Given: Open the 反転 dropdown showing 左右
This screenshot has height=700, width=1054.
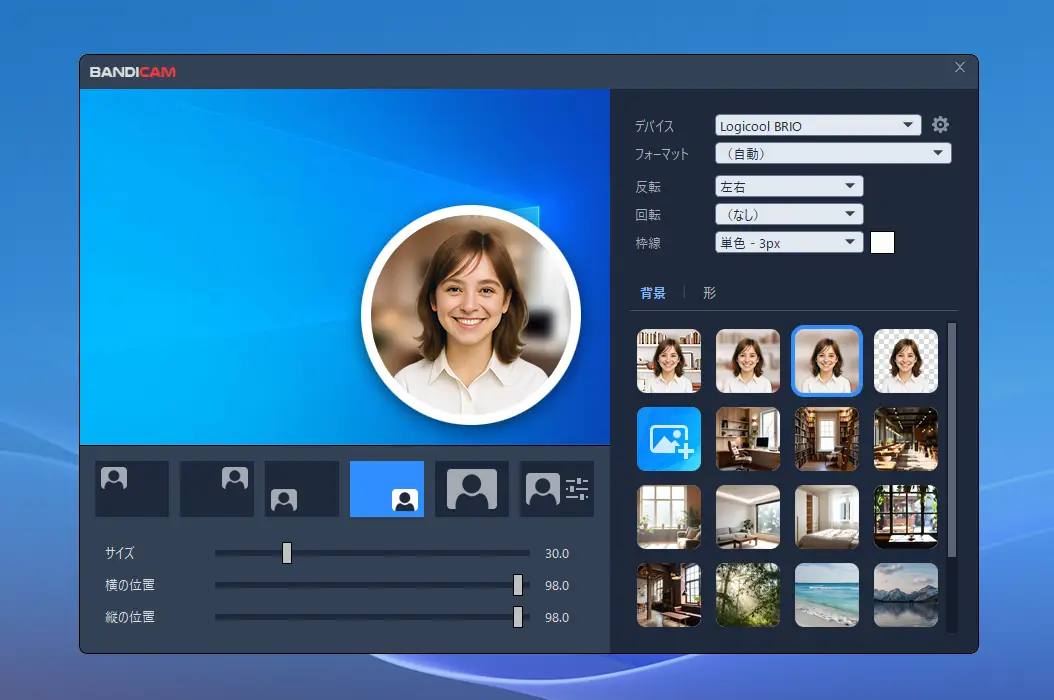Looking at the screenshot, I should click(x=789, y=186).
